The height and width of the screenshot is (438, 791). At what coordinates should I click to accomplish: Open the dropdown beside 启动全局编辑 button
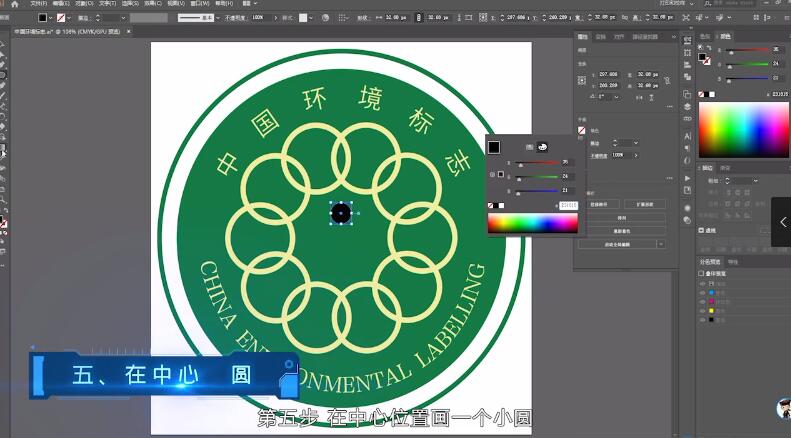(x=661, y=244)
